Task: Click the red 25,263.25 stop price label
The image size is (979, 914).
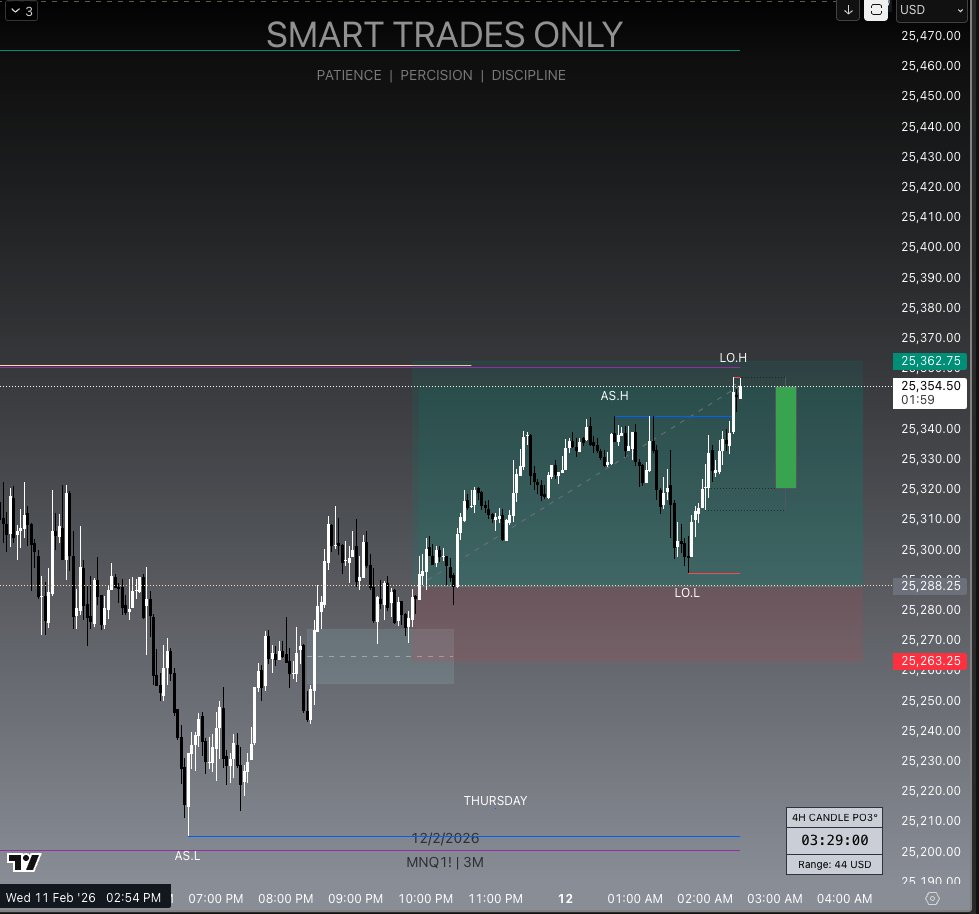Action: [930, 661]
